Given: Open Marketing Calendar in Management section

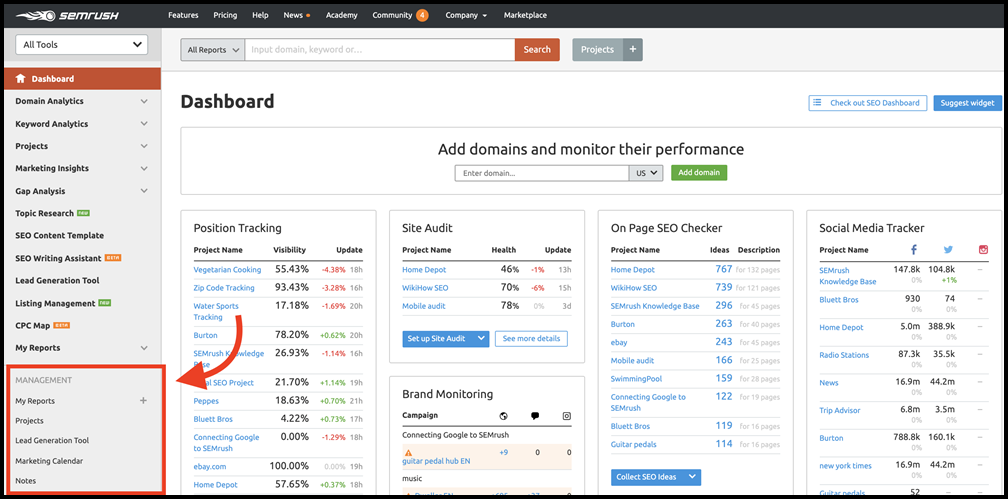Looking at the screenshot, I should click(49, 461).
